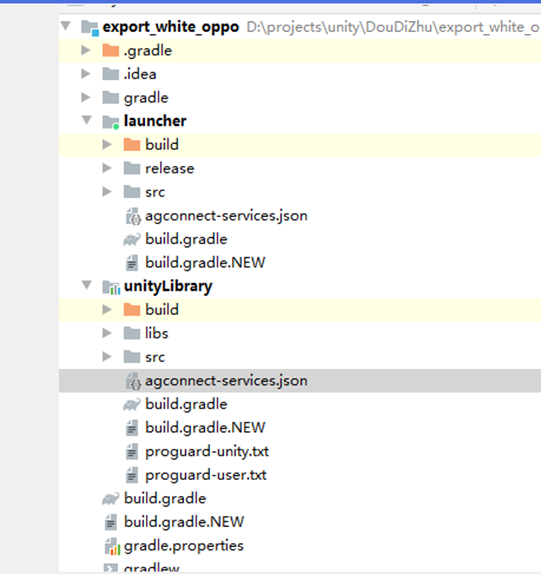Click the orange build folder icon in launcher
This screenshot has width=541, height=574.
[x=132, y=145]
